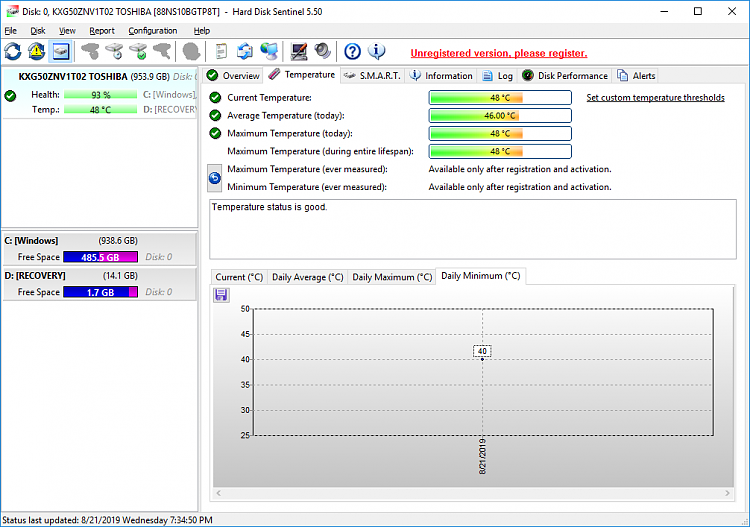
Task: Open the Configuration menu
Action: (153, 31)
